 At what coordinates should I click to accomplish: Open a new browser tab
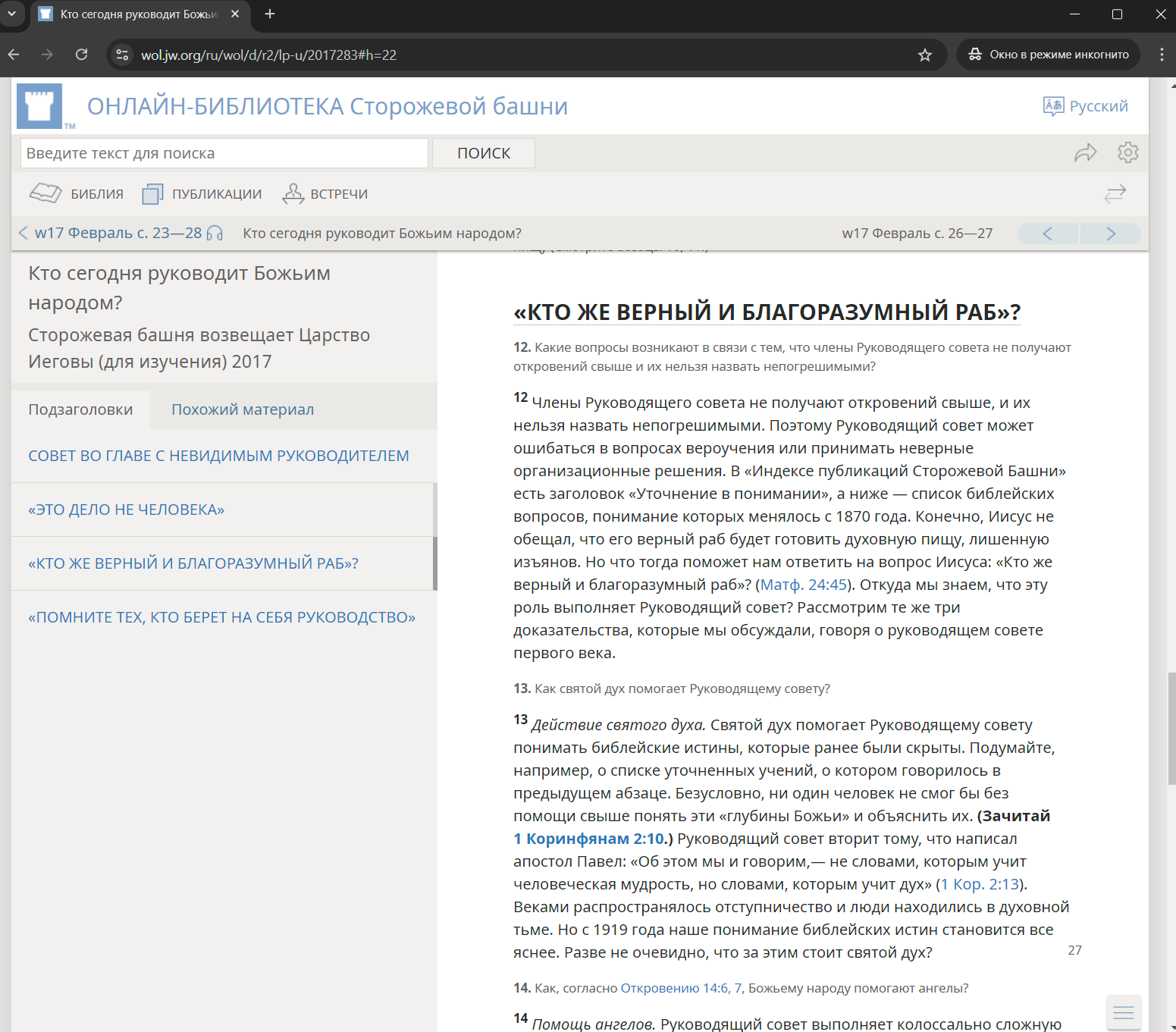pyautogui.click(x=269, y=14)
